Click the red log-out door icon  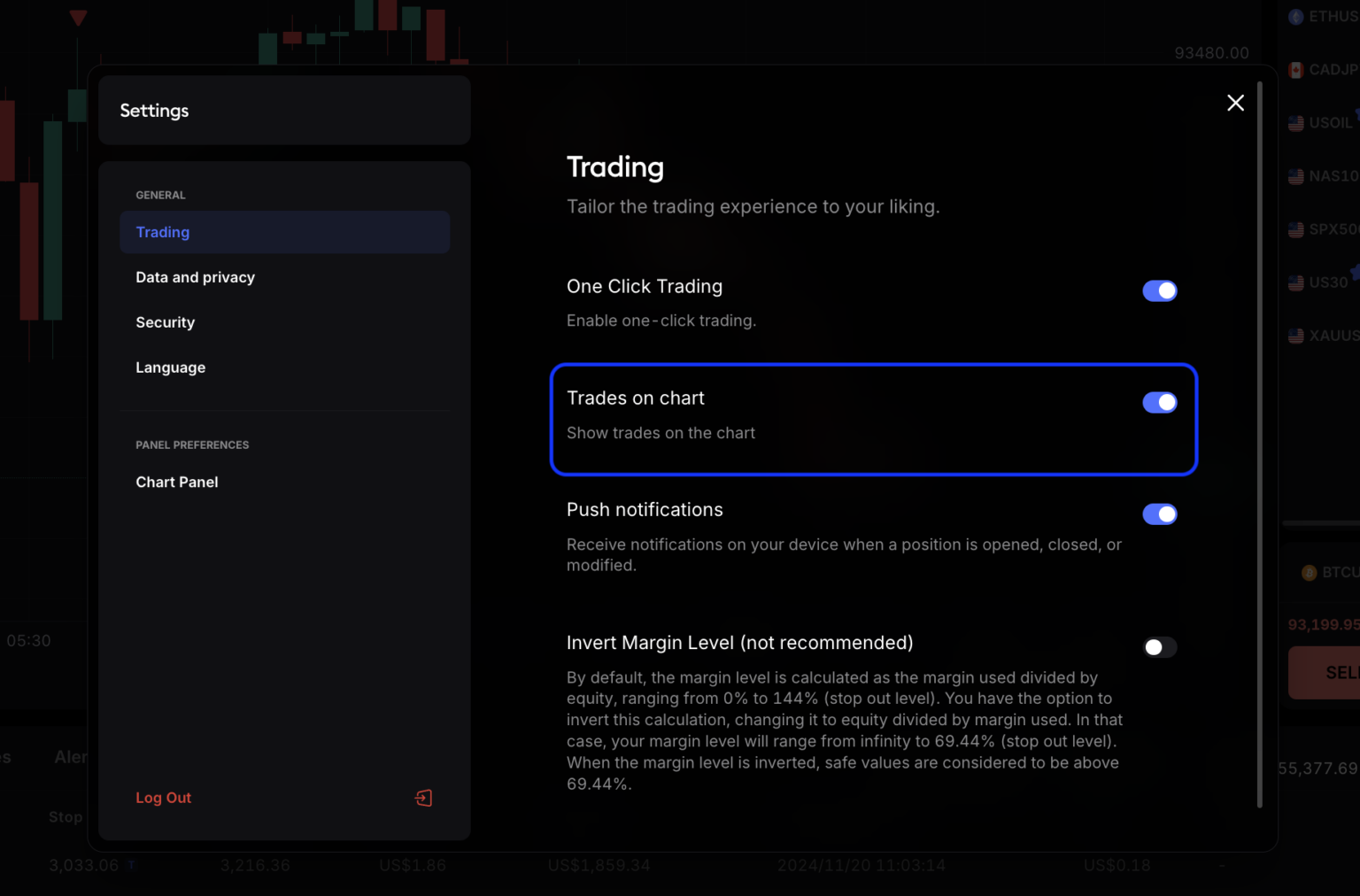pos(424,798)
